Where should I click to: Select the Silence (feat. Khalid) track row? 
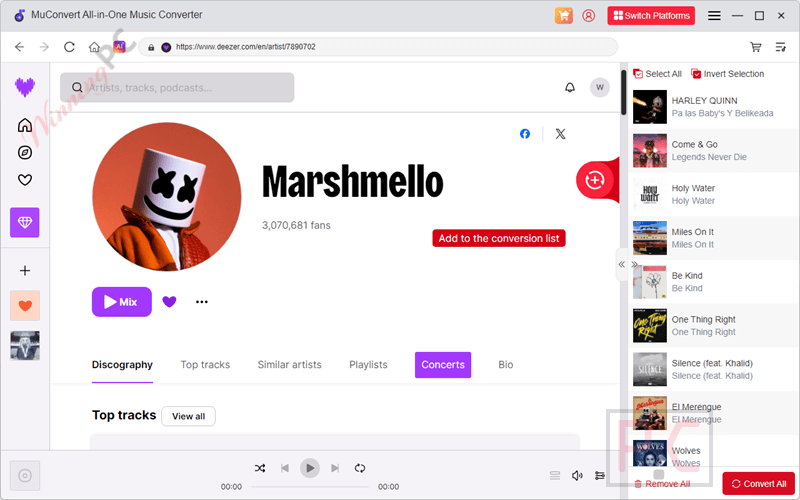point(712,369)
